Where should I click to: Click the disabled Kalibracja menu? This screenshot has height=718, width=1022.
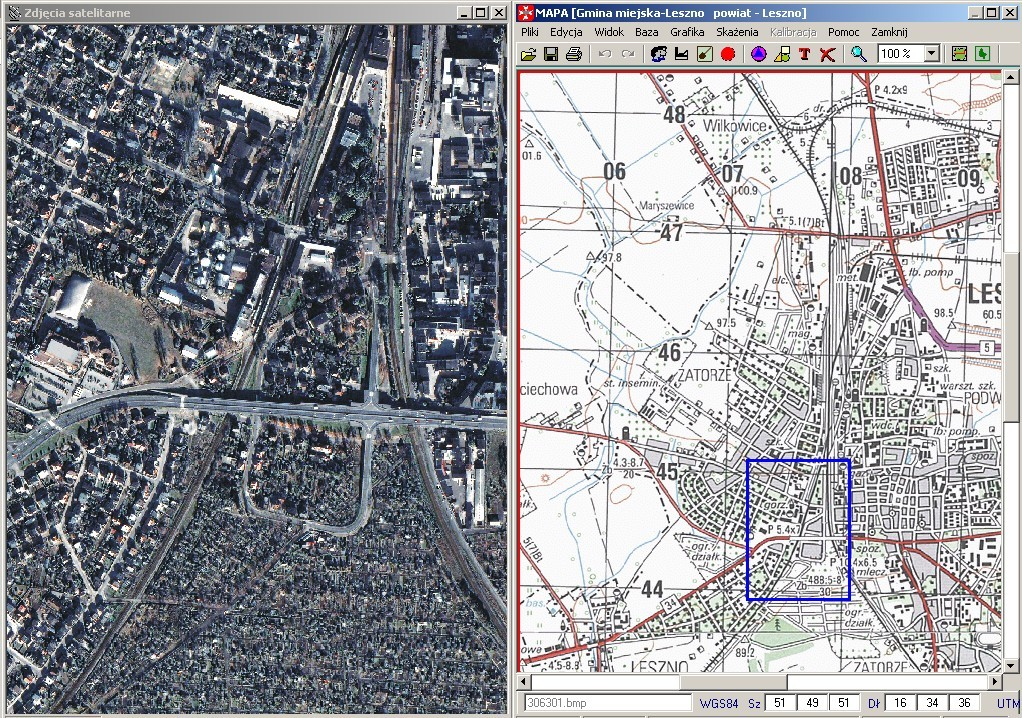click(793, 32)
